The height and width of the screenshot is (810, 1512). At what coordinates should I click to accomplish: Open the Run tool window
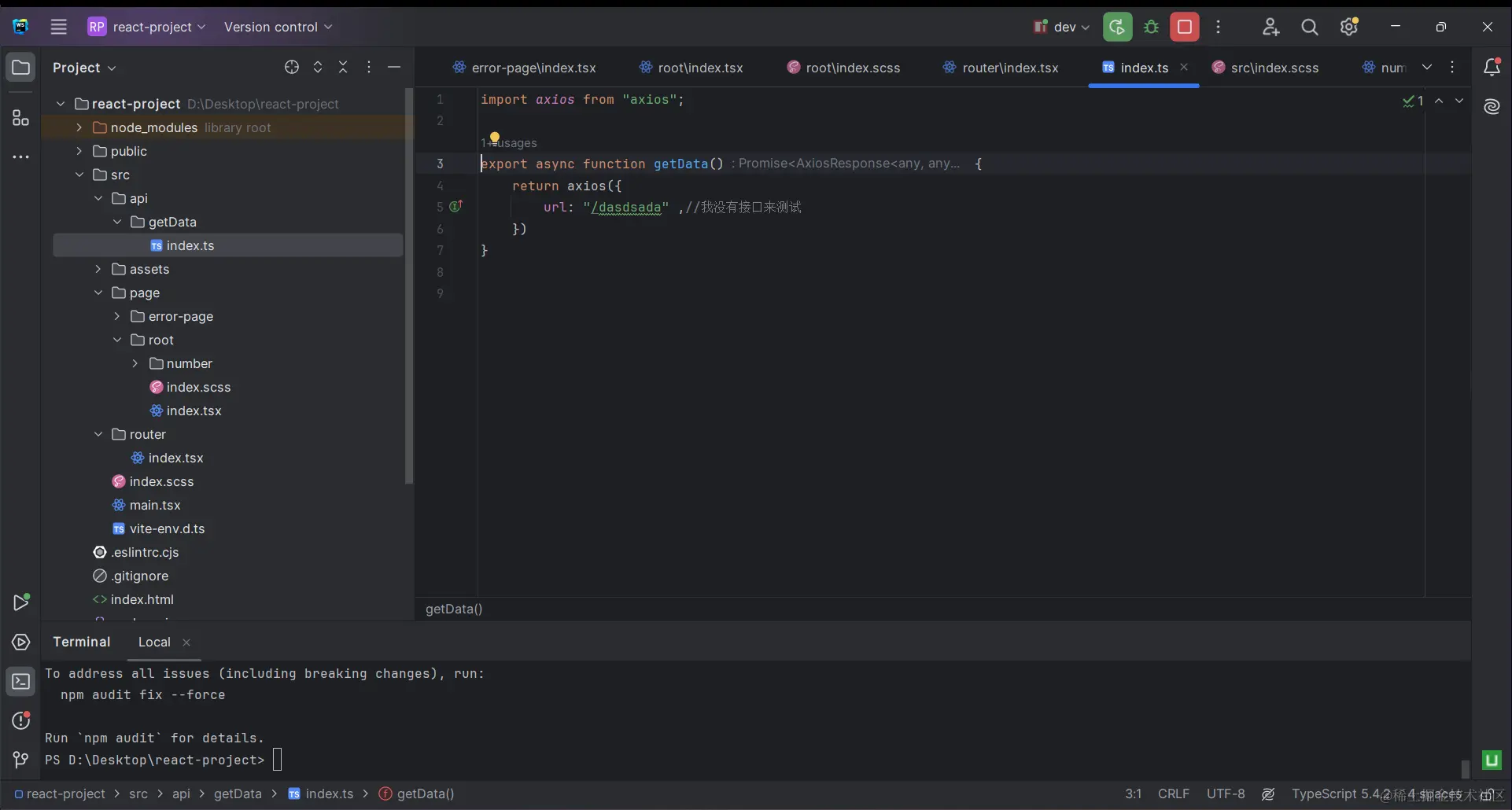coord(21,602)
